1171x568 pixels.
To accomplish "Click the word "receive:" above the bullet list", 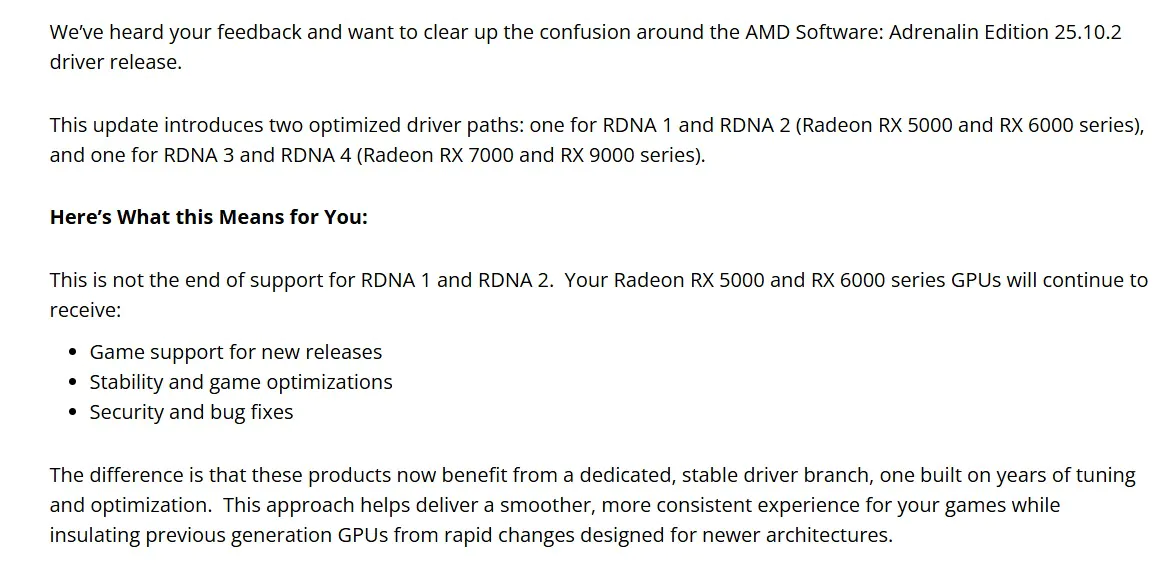I will pyautogui.click(x=85, y=310).
